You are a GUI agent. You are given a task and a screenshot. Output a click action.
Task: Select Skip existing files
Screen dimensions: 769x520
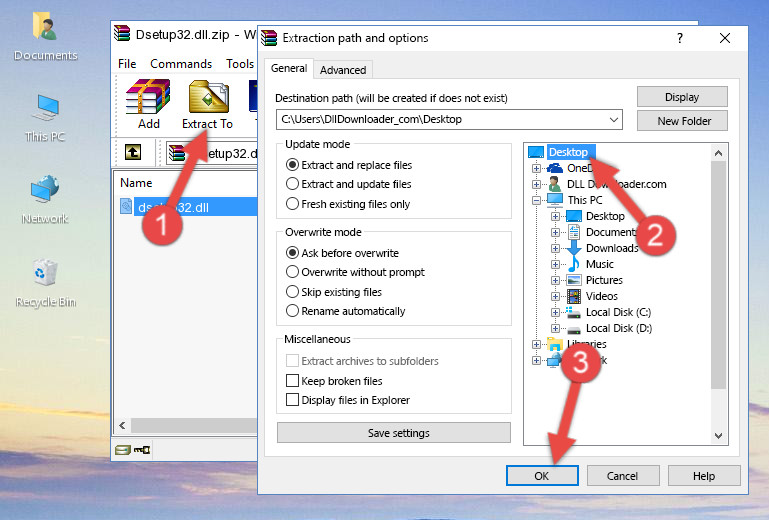pyautogui.click(x=333, y=291)
